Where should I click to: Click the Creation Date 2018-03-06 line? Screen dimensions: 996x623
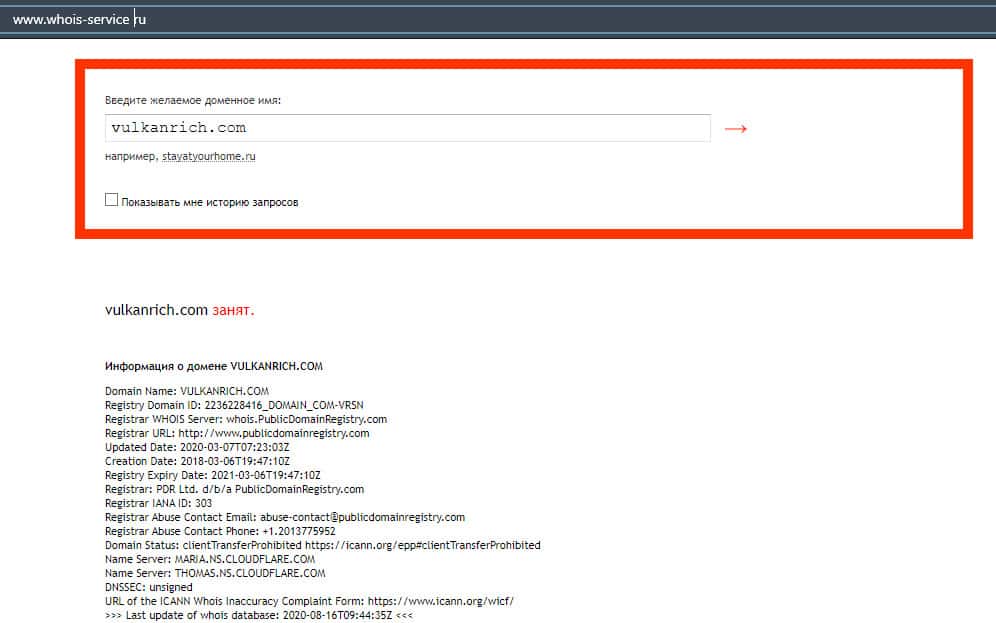tap(197, 461)
